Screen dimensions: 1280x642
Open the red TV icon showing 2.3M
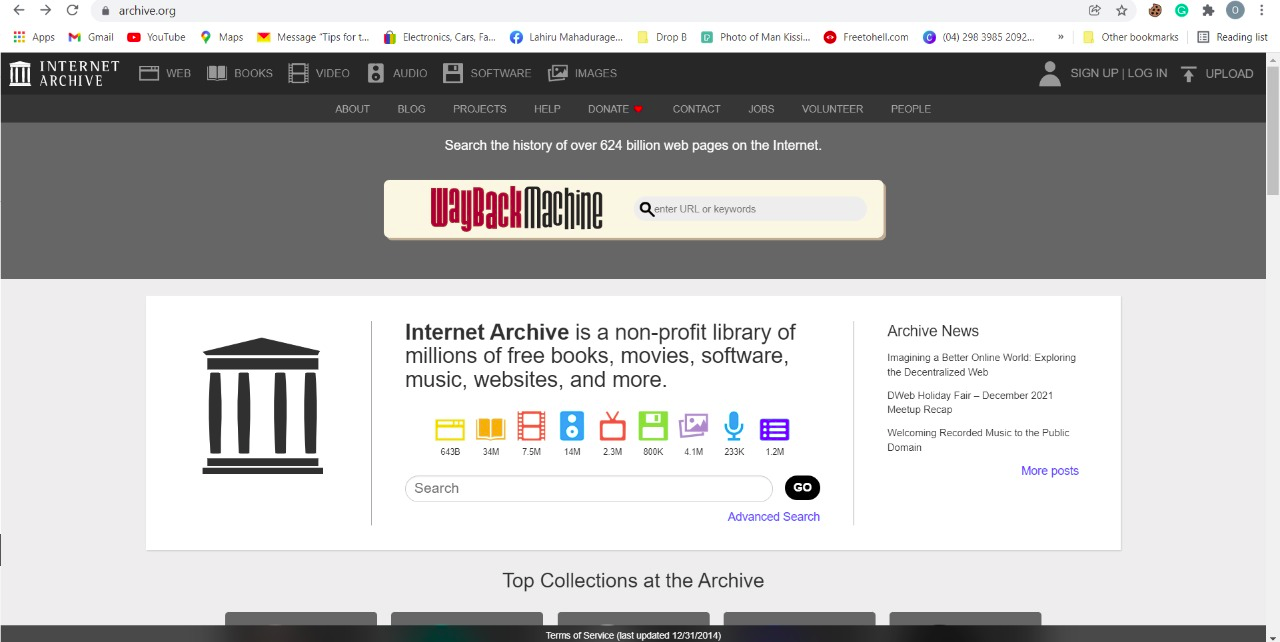tap(612, 427)
